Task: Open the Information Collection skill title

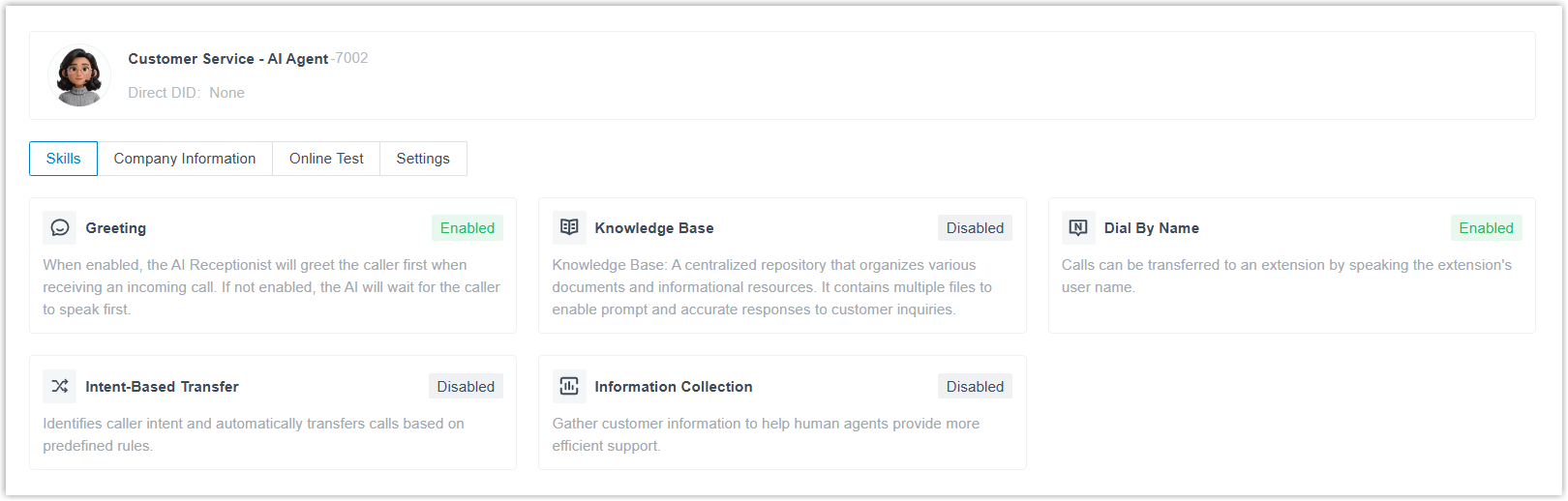Action: coord(674,387)
